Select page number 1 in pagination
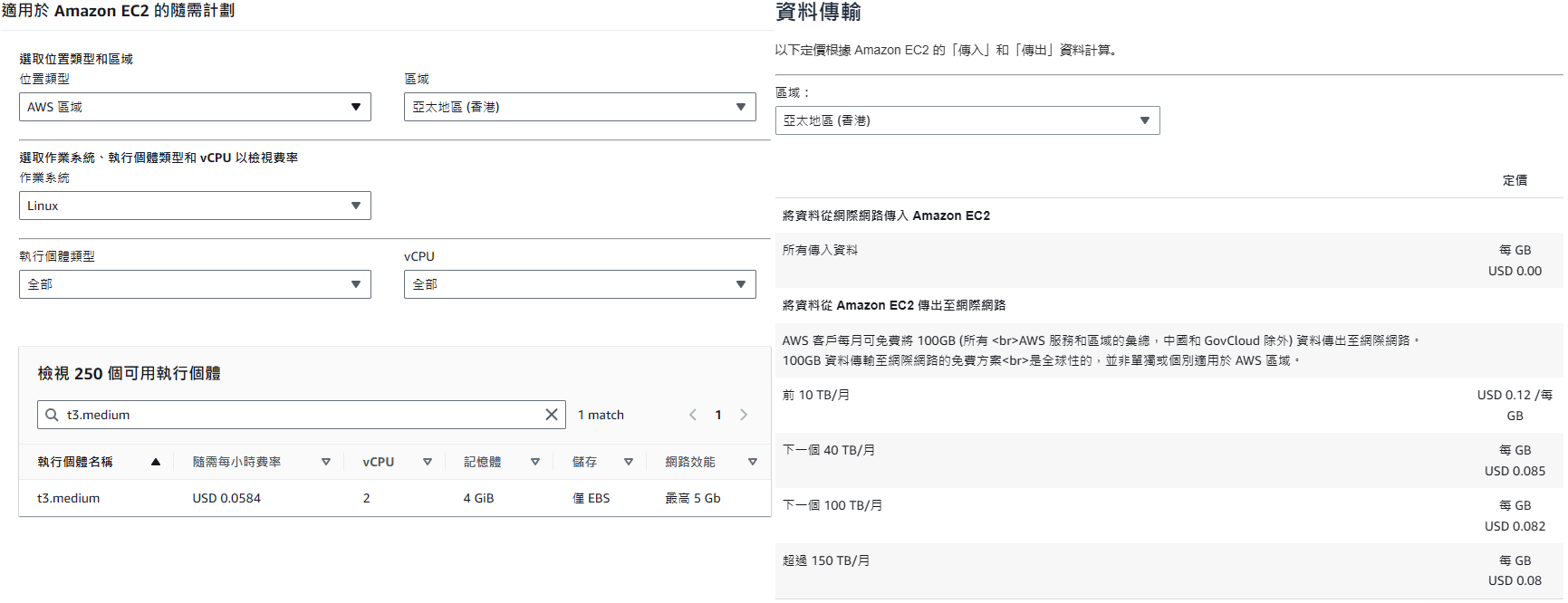This screenshot has width=1568, height=603. coord(718,415)
